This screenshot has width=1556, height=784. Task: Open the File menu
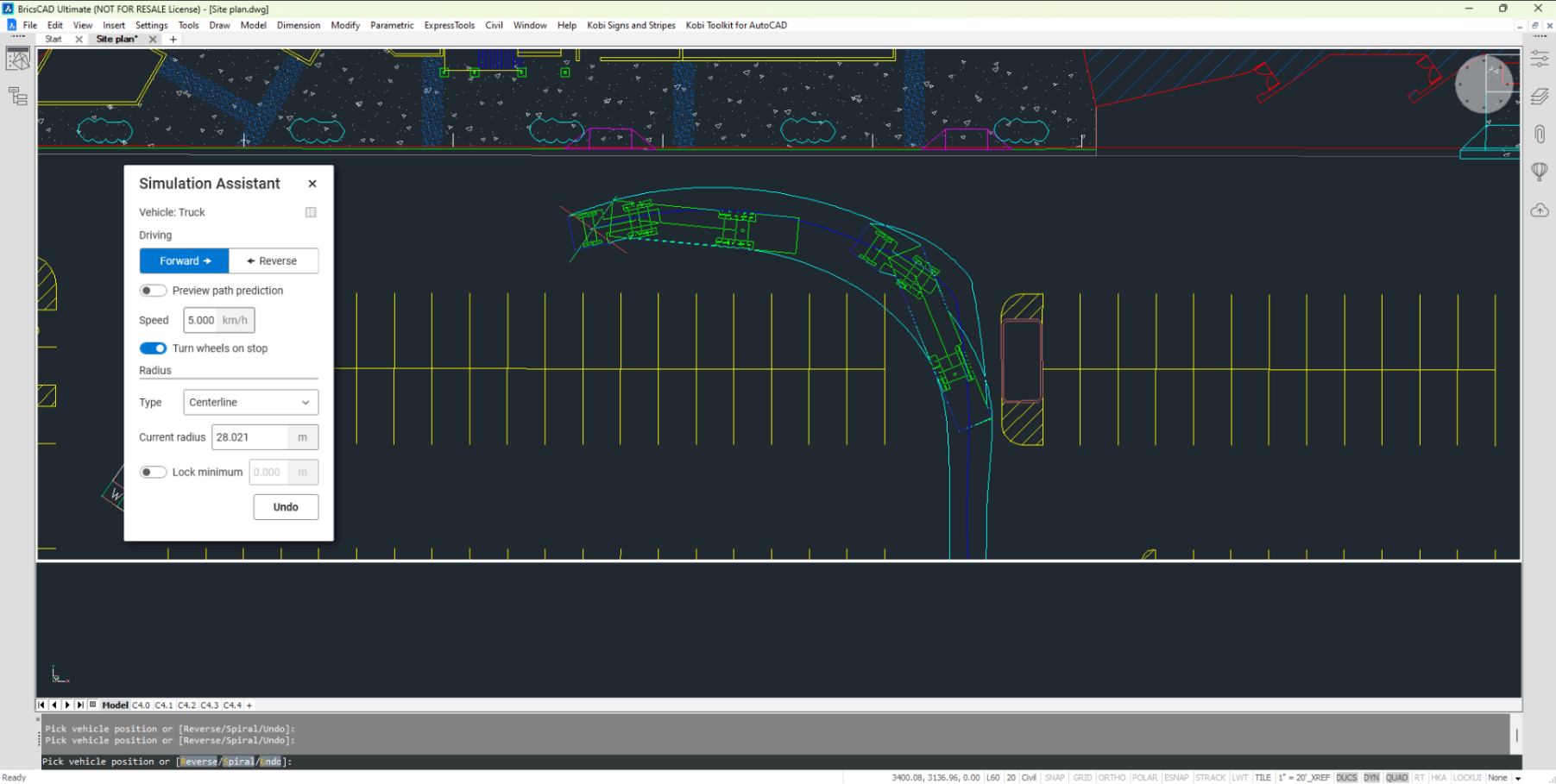[x=30, y=25]
